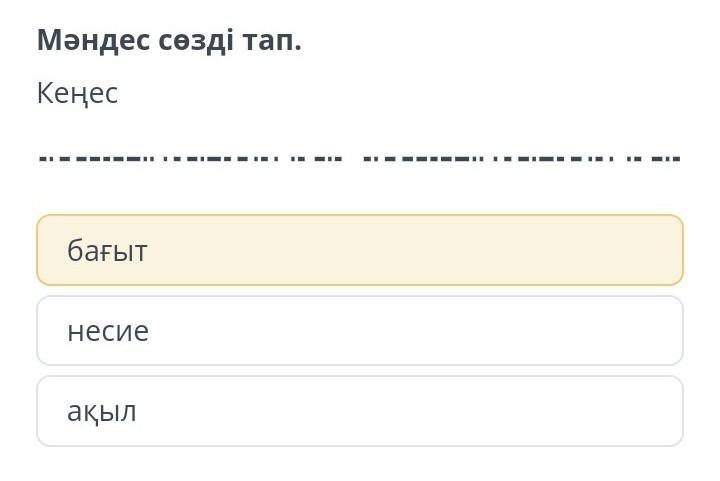This screenshot has width=720, height=481.
Task: Choose the answer option несие
Action: click(x=360, y=331)
